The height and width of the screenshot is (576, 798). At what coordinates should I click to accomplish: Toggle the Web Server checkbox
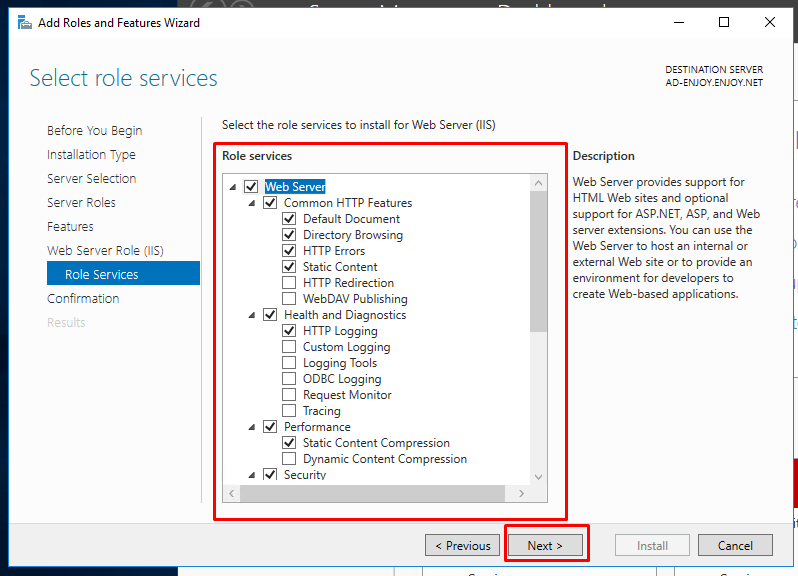point(251,187)
